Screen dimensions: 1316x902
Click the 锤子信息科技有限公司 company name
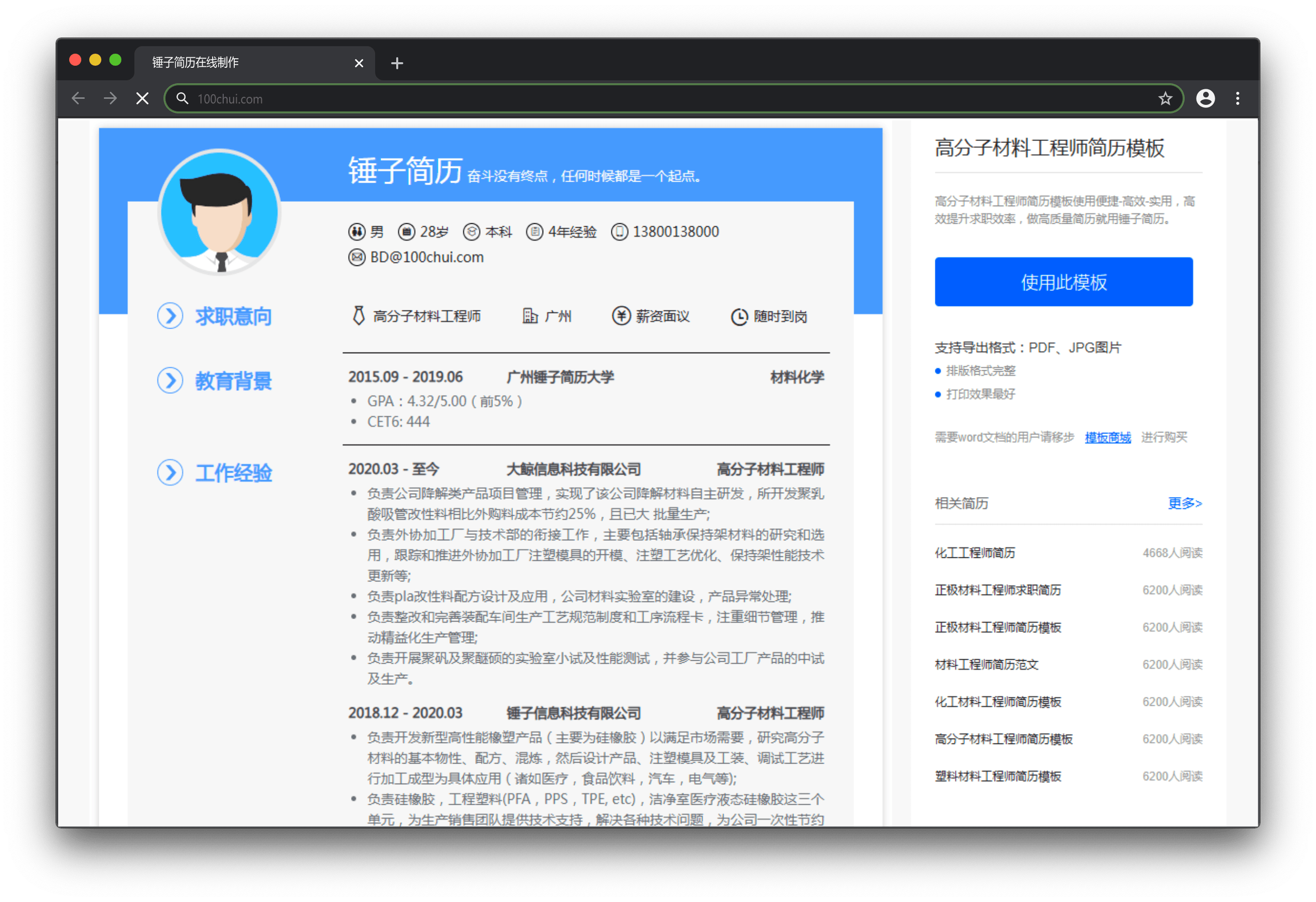point(573,713)
